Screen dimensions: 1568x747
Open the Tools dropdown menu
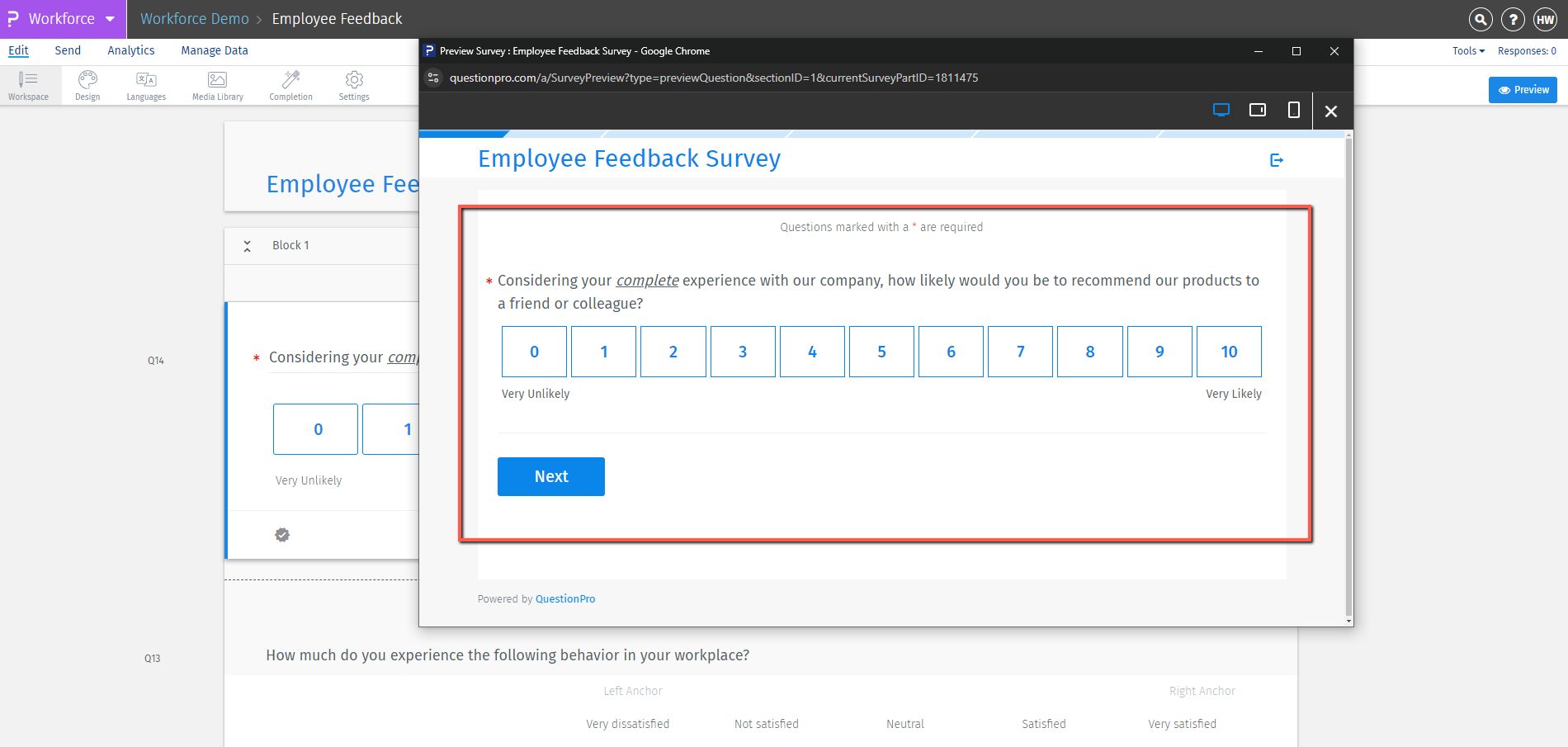1468,50
